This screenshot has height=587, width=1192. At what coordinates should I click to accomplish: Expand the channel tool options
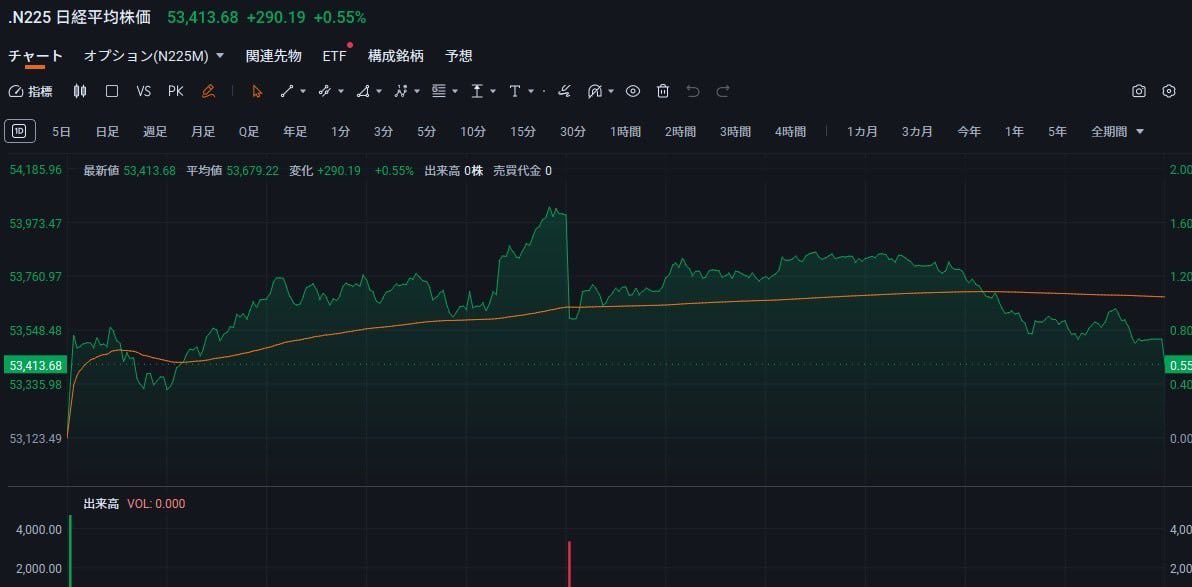click(x=341, y=91)
